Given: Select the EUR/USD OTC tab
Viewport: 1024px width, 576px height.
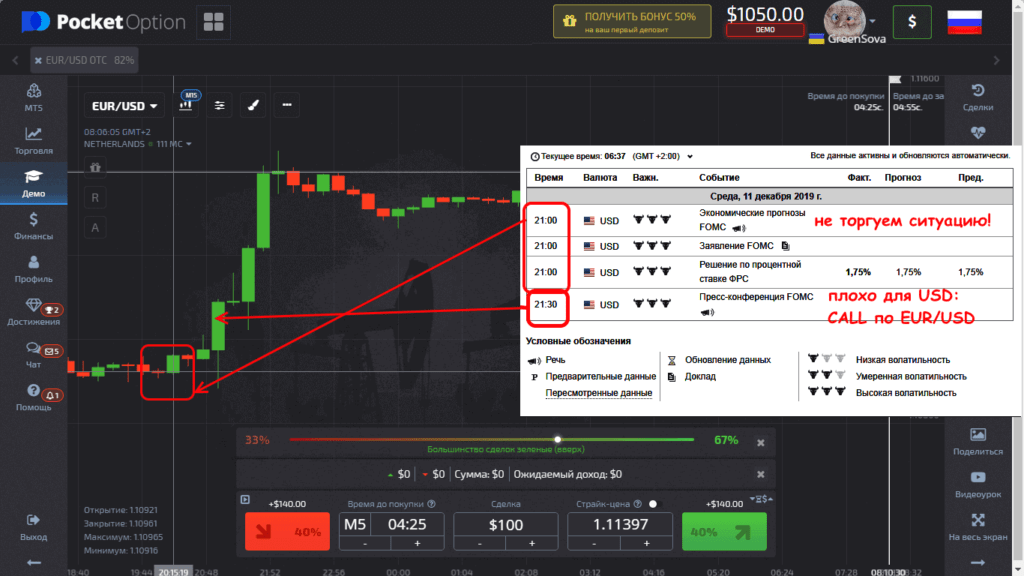Looking at the screenshot, I should [85, 60].
